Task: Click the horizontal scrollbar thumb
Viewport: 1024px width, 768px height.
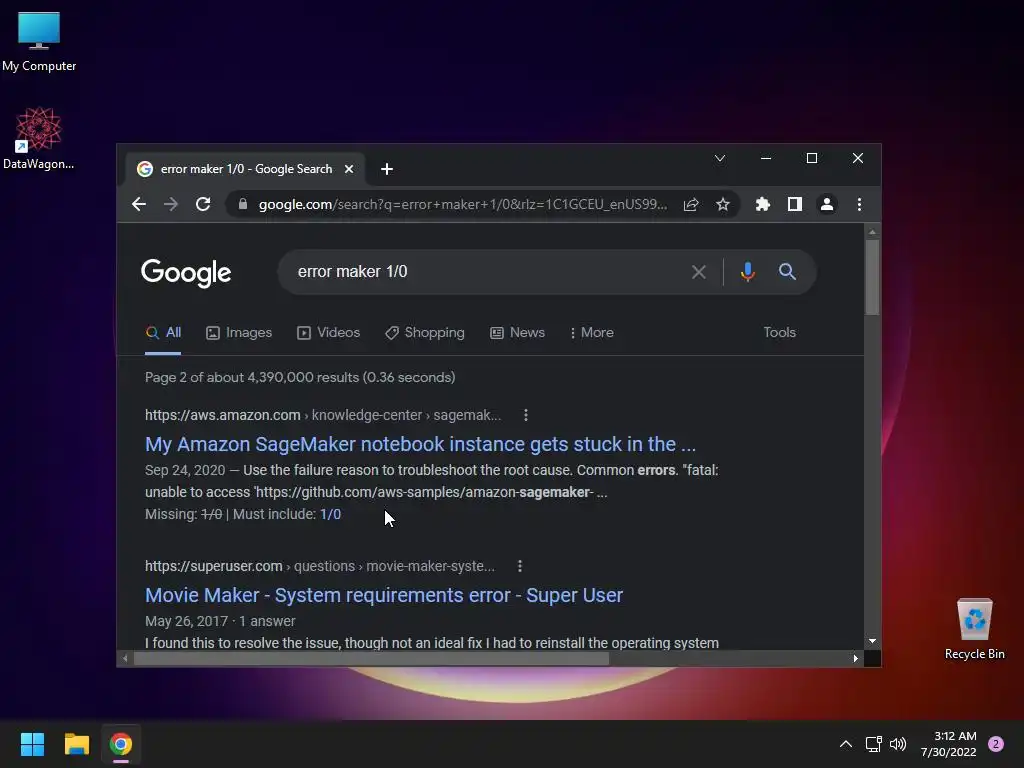Action: click(x=371, y=658)
